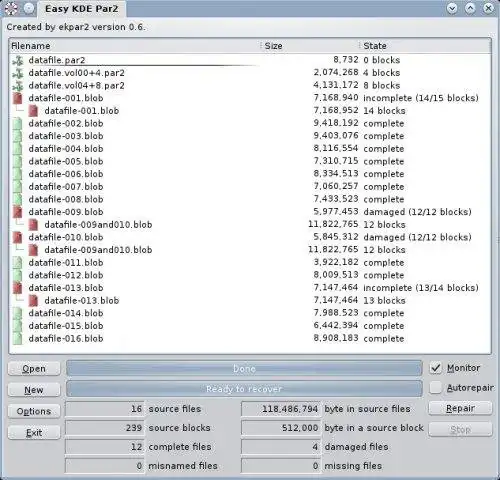
Task: Click the 4 damaged files field
Action: pyautogui.click(x=281, y=447)
